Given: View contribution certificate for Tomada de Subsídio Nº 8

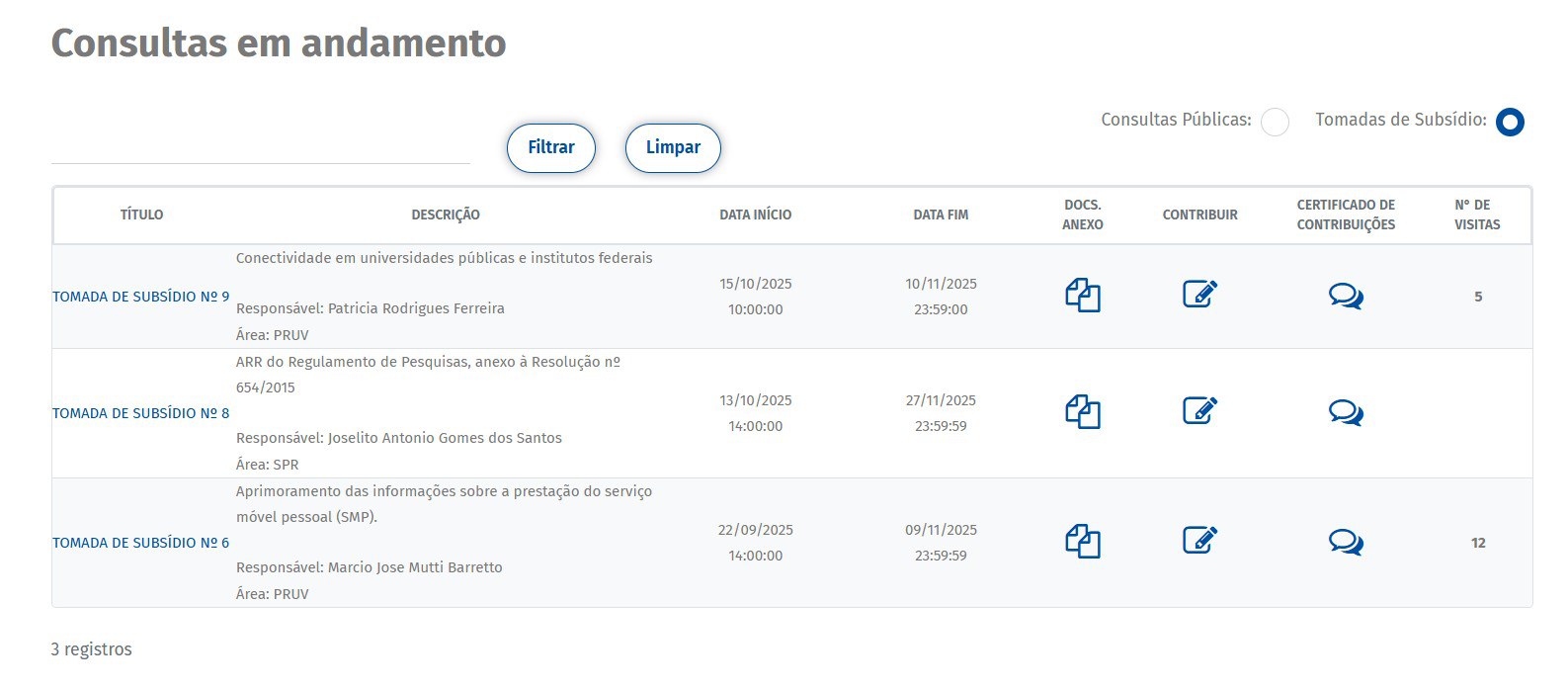Looking at the screenshot, I should (x=1346, y=412).
